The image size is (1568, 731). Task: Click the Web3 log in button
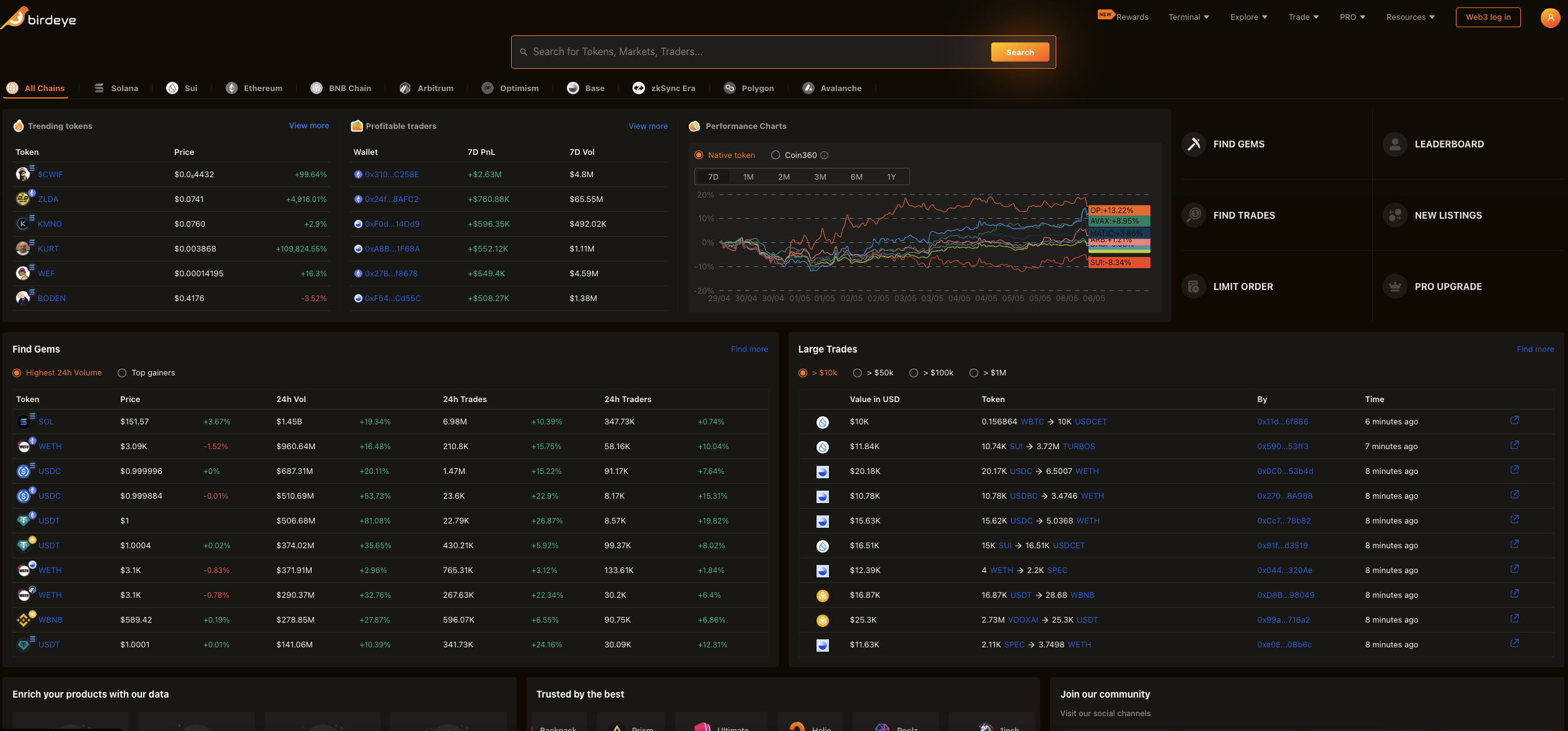pyautogui.click(x=1487, y=17)
